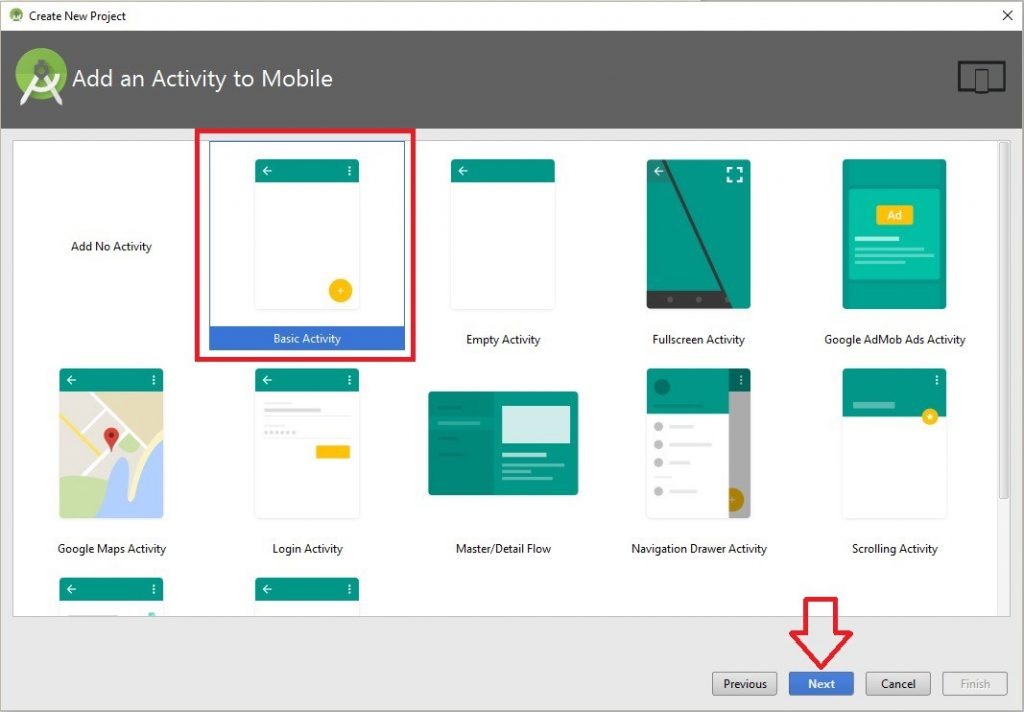Dismiss the dialog with the Cancel button

tap(897, 683)
